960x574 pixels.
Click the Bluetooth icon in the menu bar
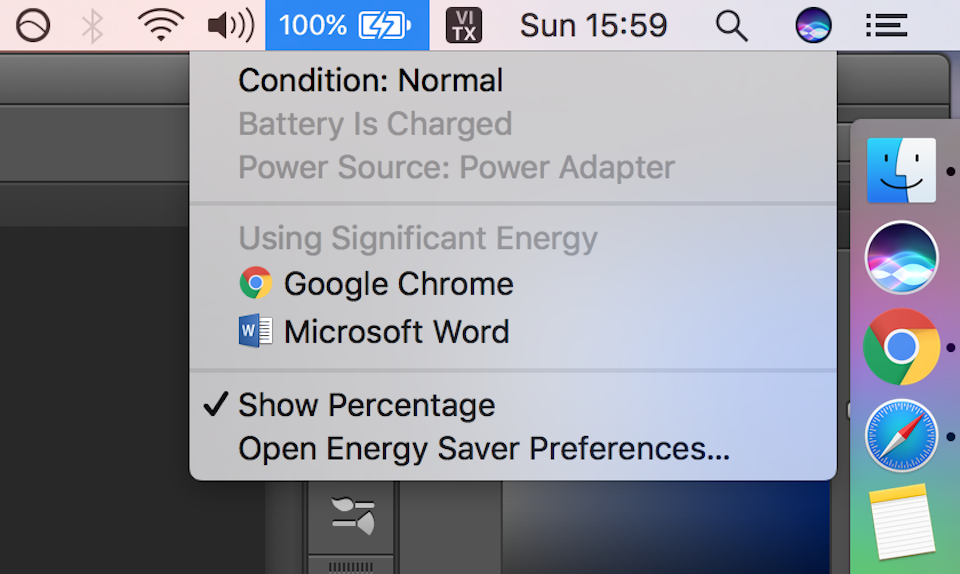click(x=92, y=25)
